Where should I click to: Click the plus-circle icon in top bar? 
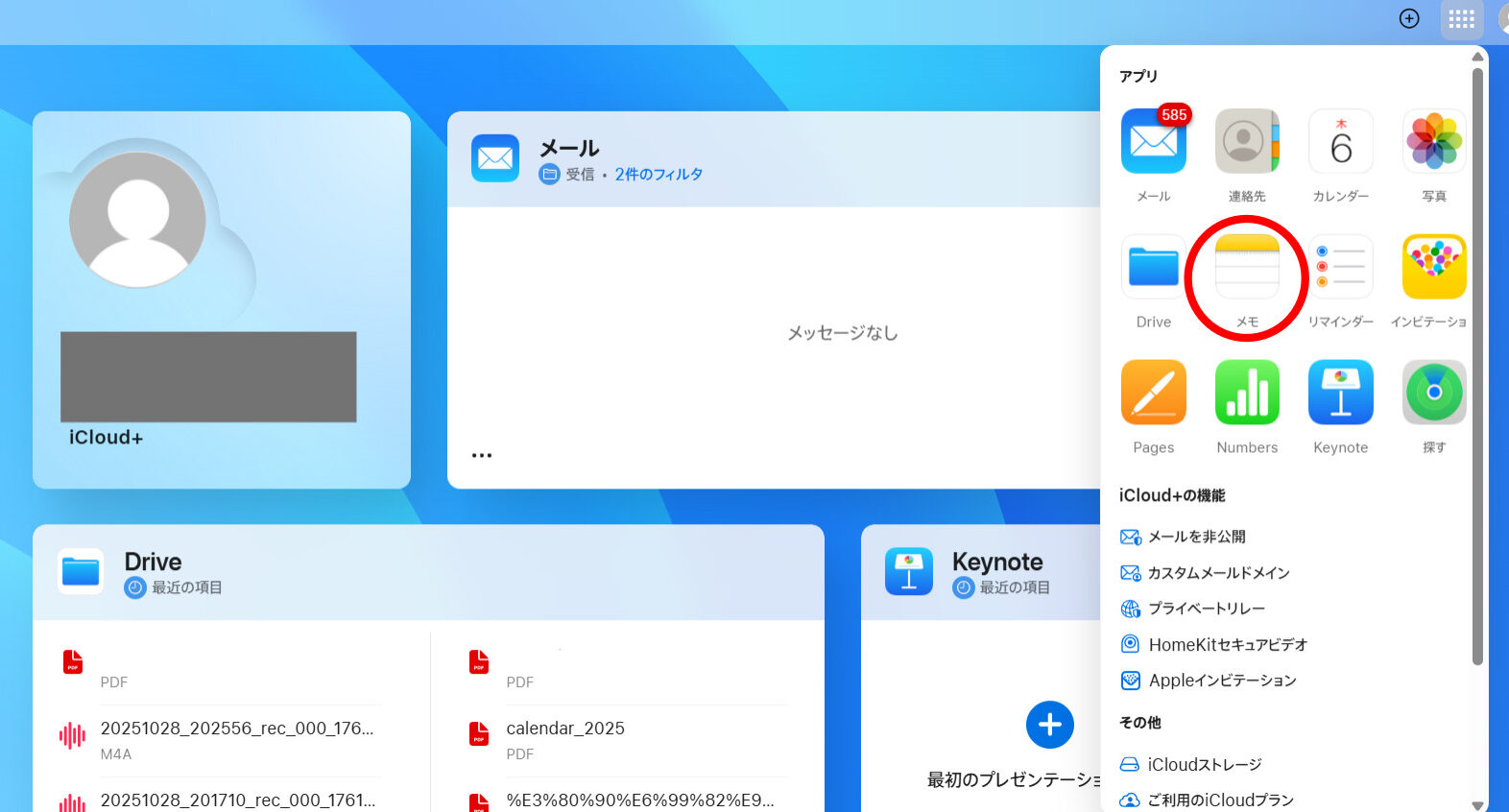1409,18
